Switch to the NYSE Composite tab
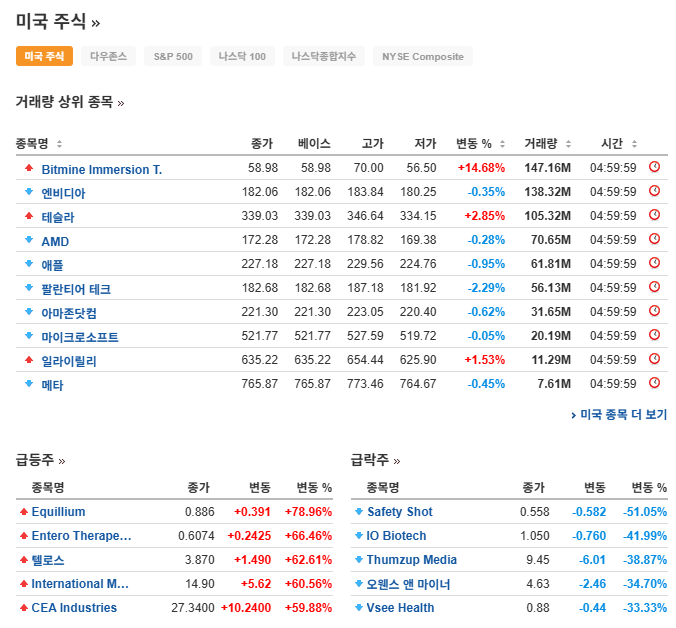This screenshot has width=676, height=628. 423,56
